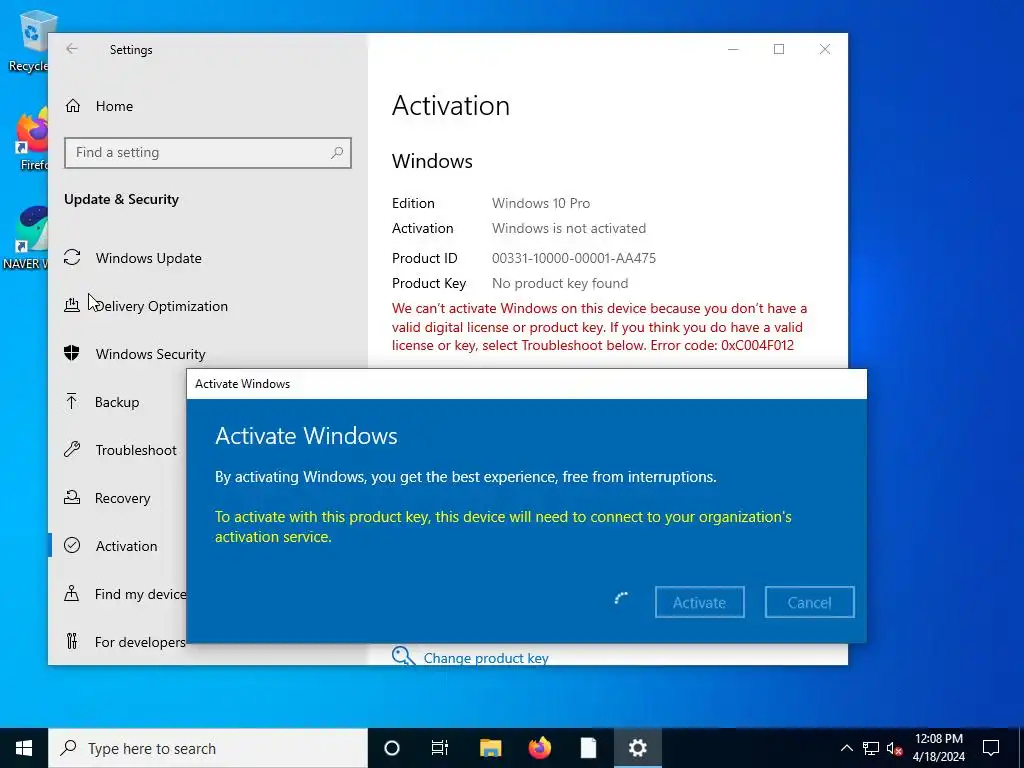Go to Windows Security page

tap(150, 354)
